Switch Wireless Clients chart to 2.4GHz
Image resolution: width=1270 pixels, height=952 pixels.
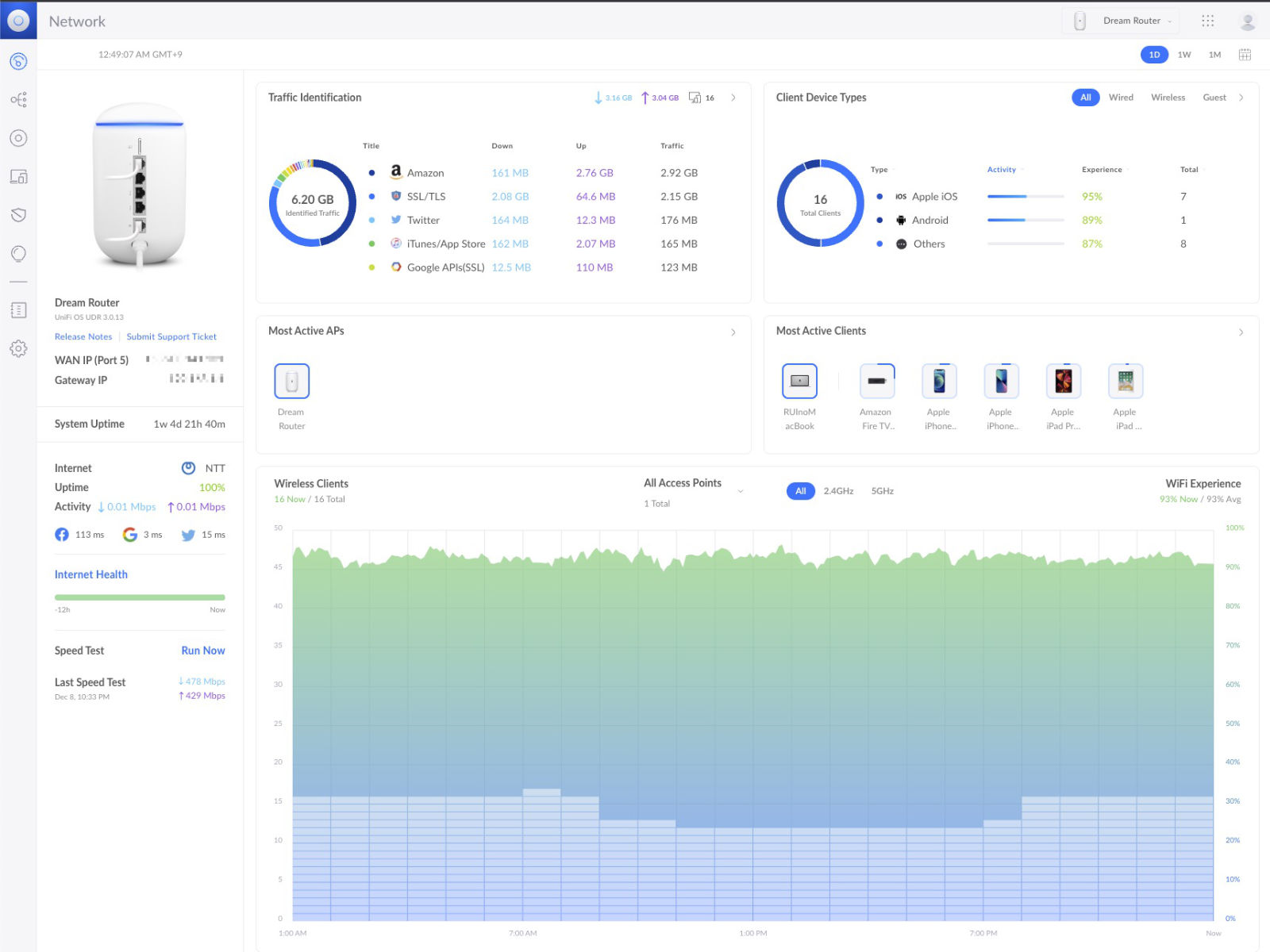pos(838,491)
